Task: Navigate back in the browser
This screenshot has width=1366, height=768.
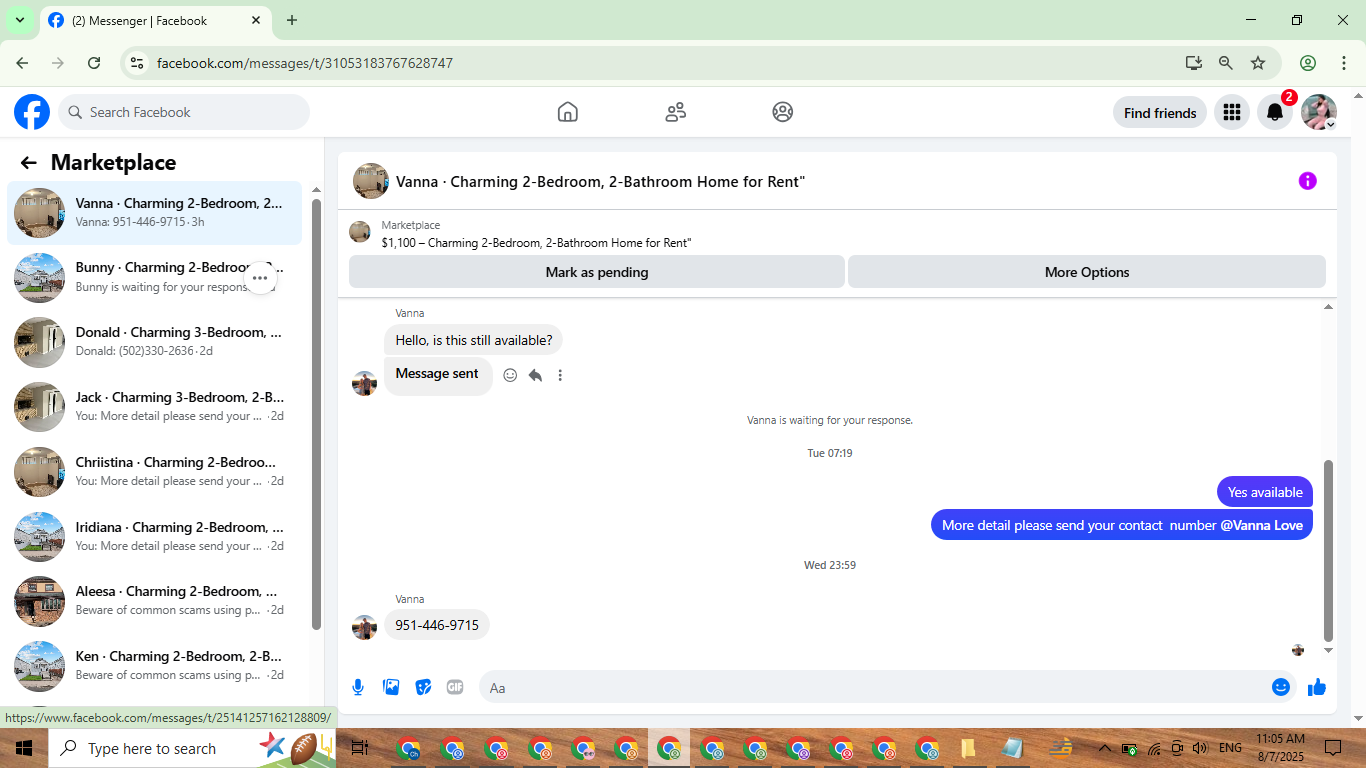Action: click(22, 63)
